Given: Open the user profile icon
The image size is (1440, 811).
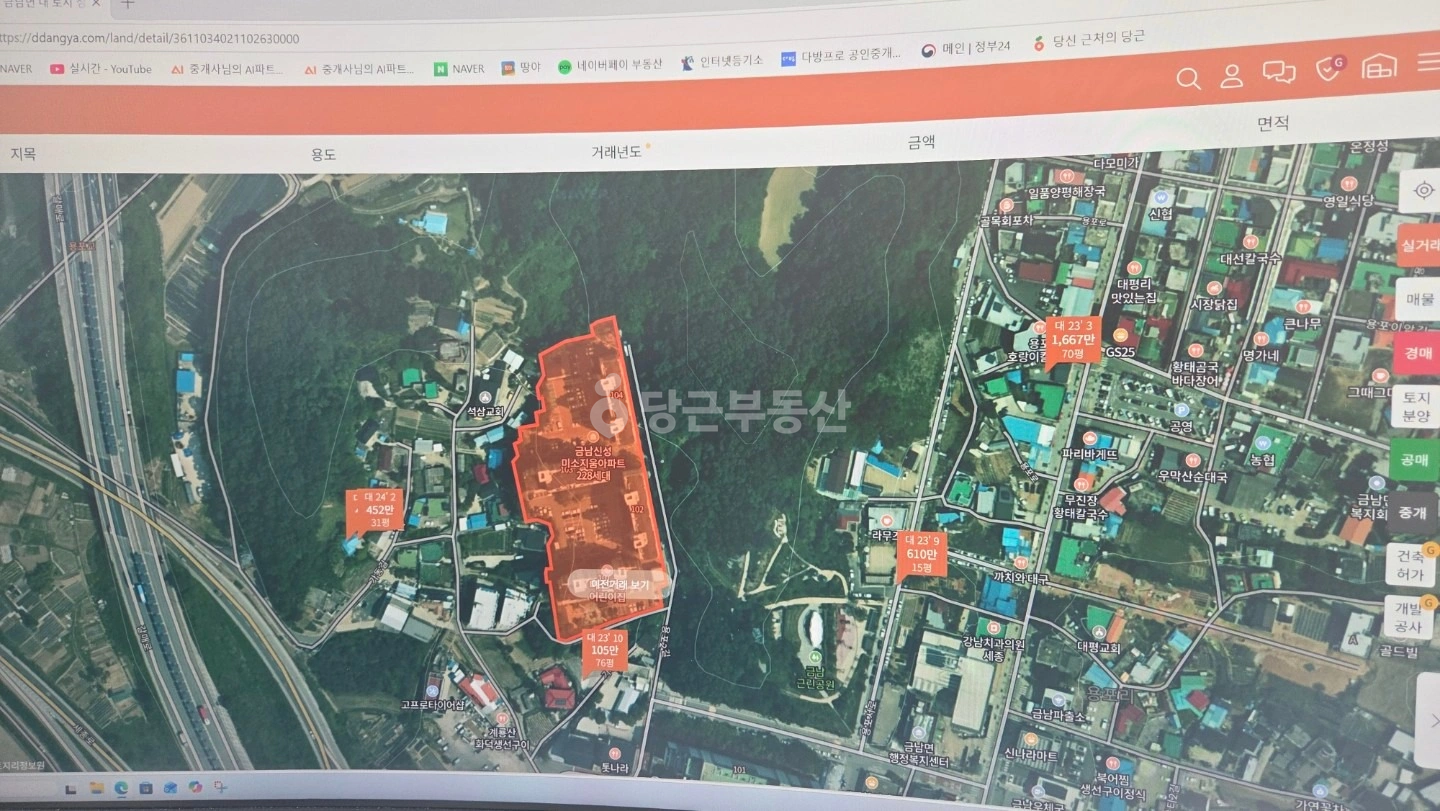Looking at the screenshot, I should tap(1232, 76).
